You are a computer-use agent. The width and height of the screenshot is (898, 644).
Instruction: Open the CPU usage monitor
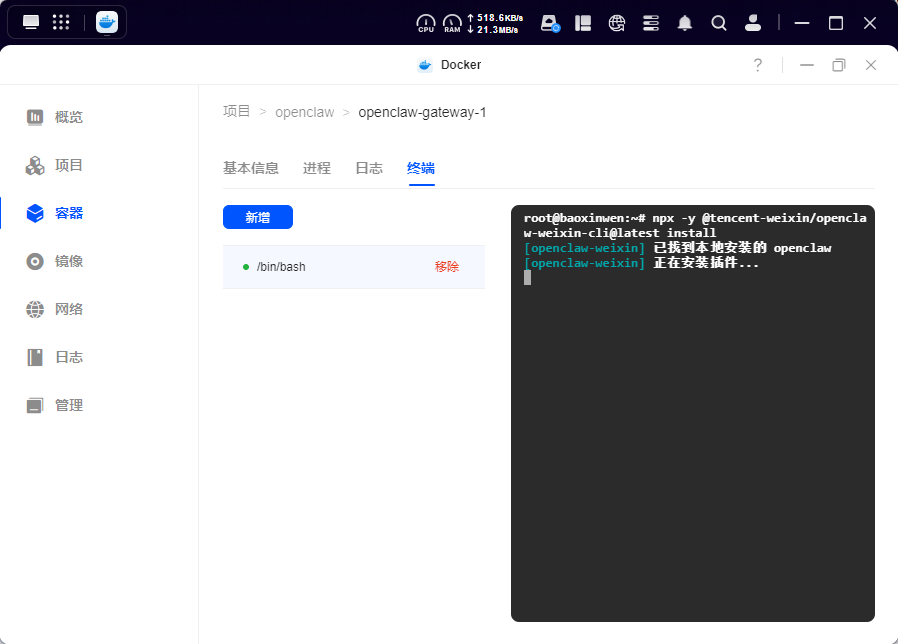click(426, 21)
